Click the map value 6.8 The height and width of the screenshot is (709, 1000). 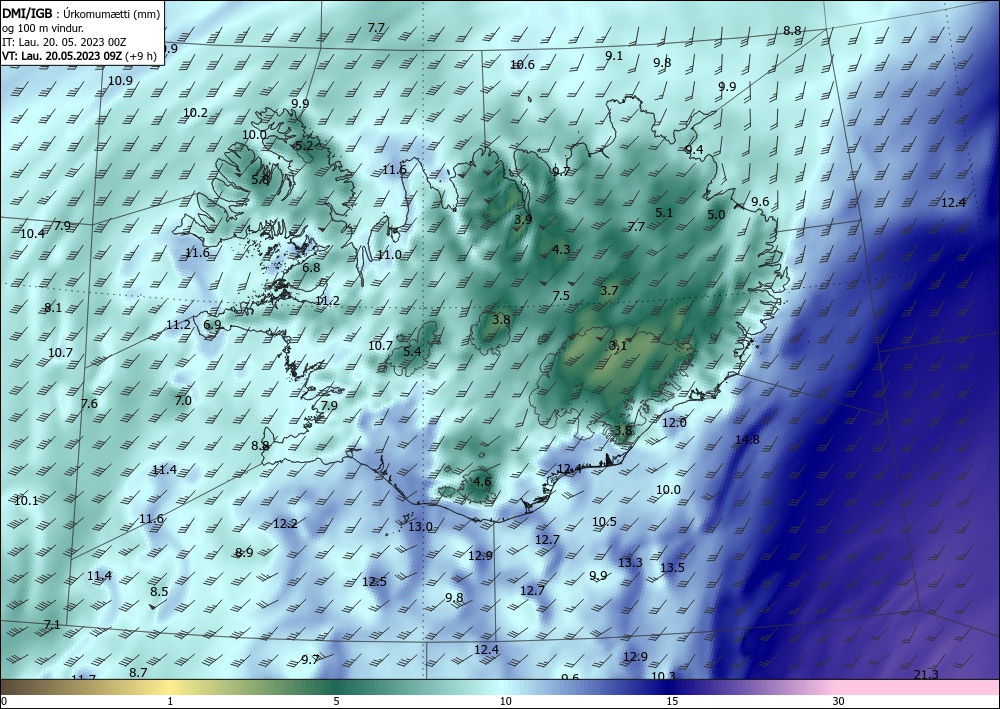tap(311, 268)
